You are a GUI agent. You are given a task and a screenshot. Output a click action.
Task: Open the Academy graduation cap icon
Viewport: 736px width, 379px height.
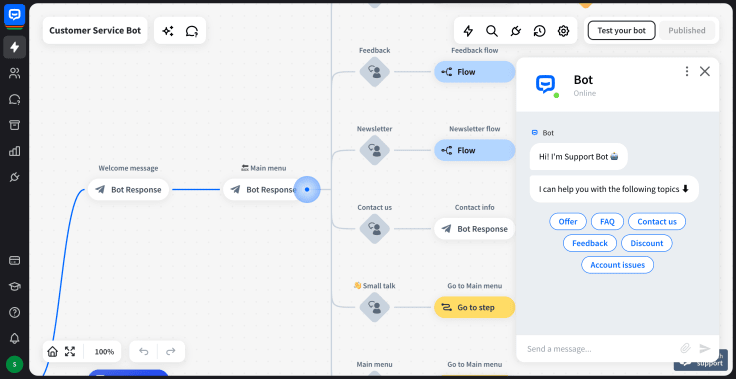click(15, 286)
